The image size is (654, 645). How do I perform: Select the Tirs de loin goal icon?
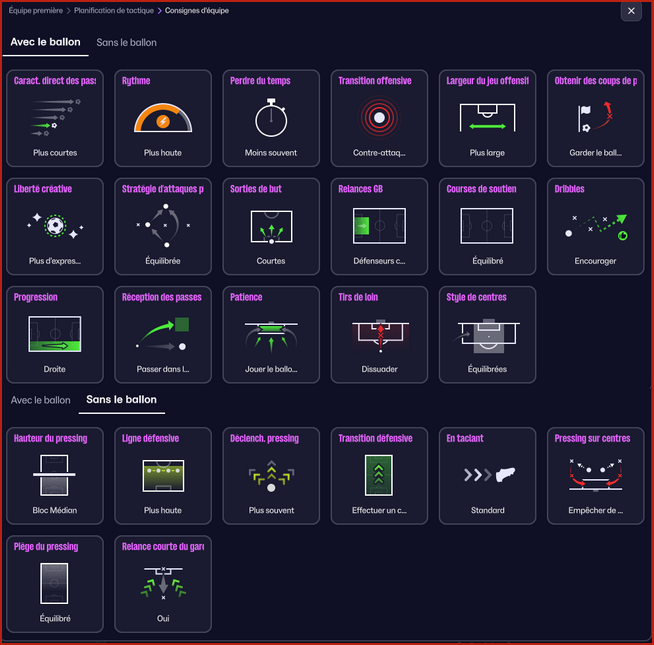coord(379,335)
